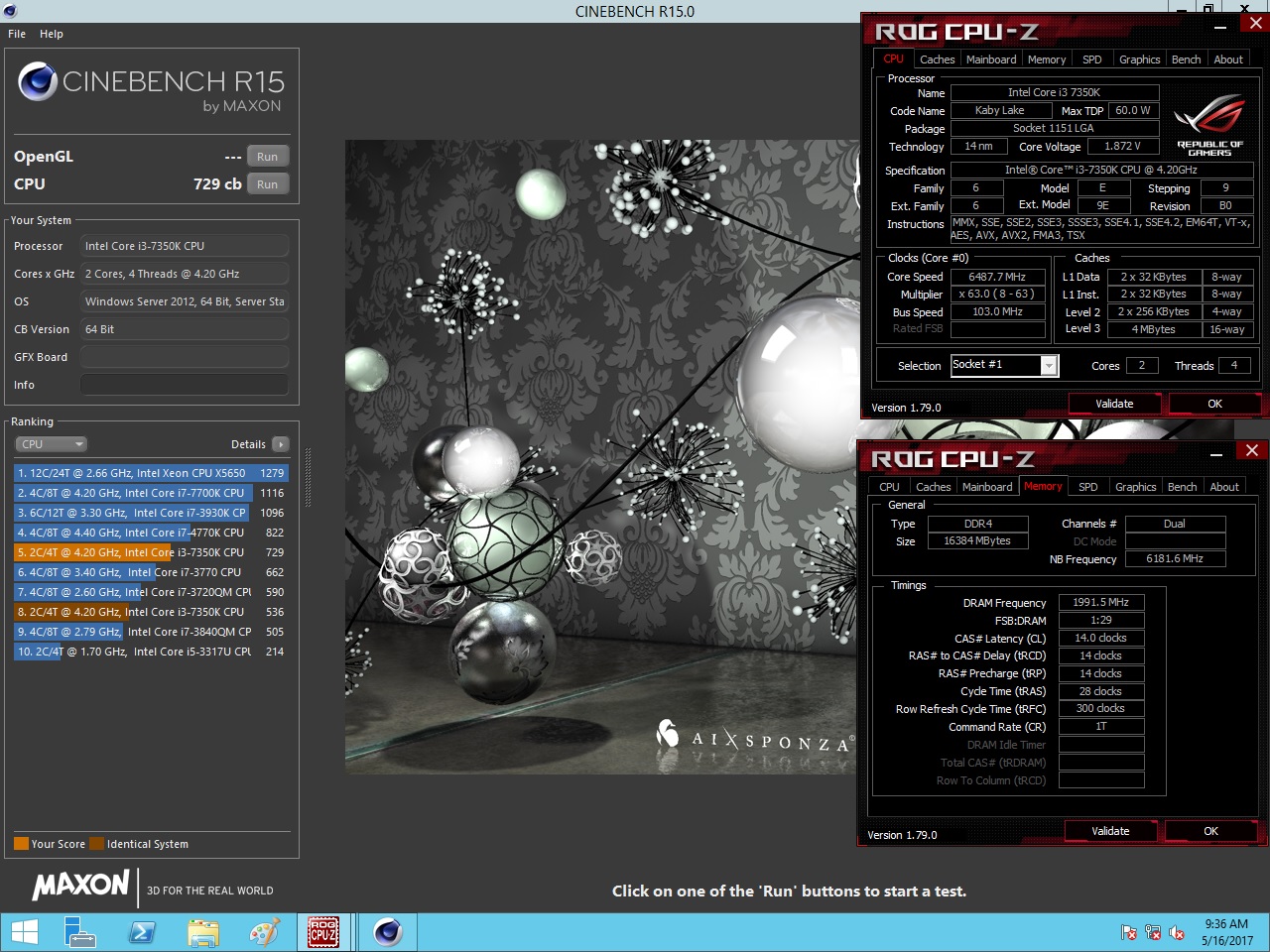Click the Action Center flag tray icon
The width and height of the screenshot is (1270, 952).
pos(1129,932)
